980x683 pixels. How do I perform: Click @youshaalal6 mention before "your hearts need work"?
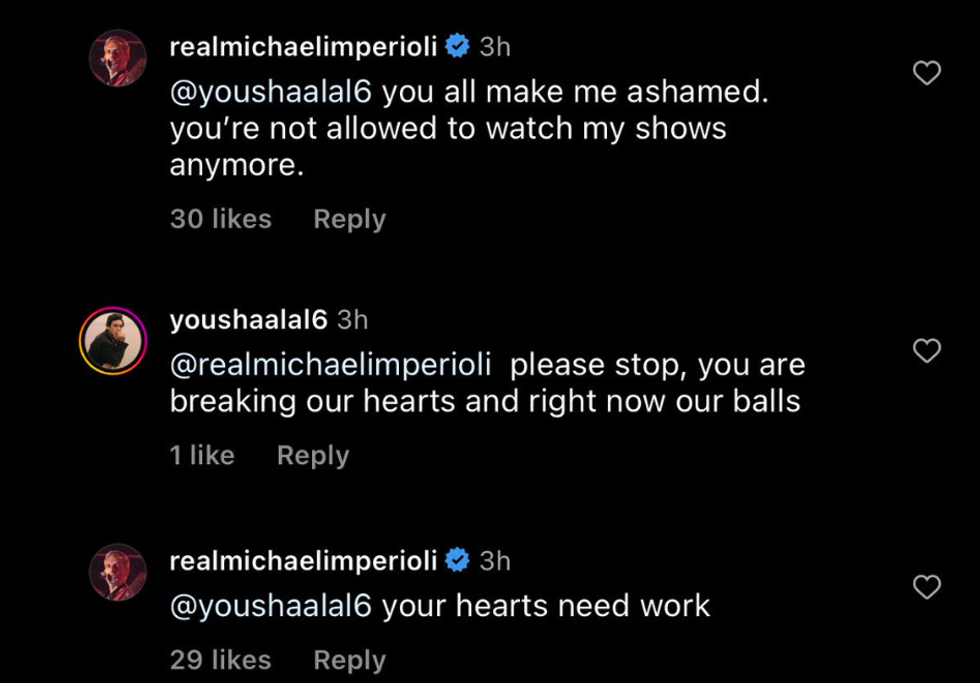(x=271, y=606)
